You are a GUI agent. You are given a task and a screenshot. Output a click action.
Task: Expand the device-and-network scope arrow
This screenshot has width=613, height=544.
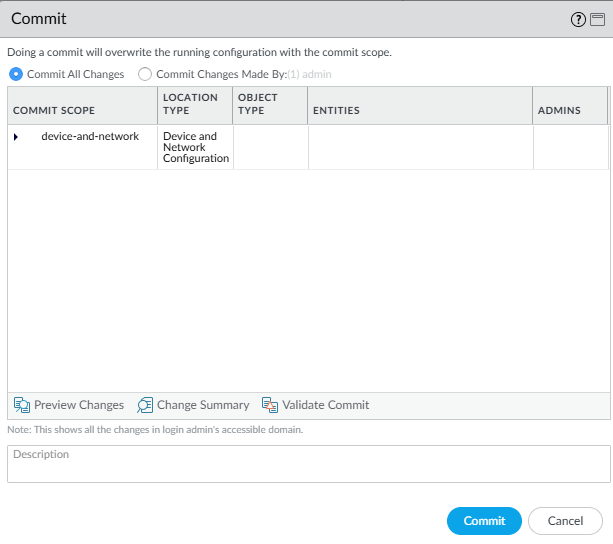pos(16,136)
